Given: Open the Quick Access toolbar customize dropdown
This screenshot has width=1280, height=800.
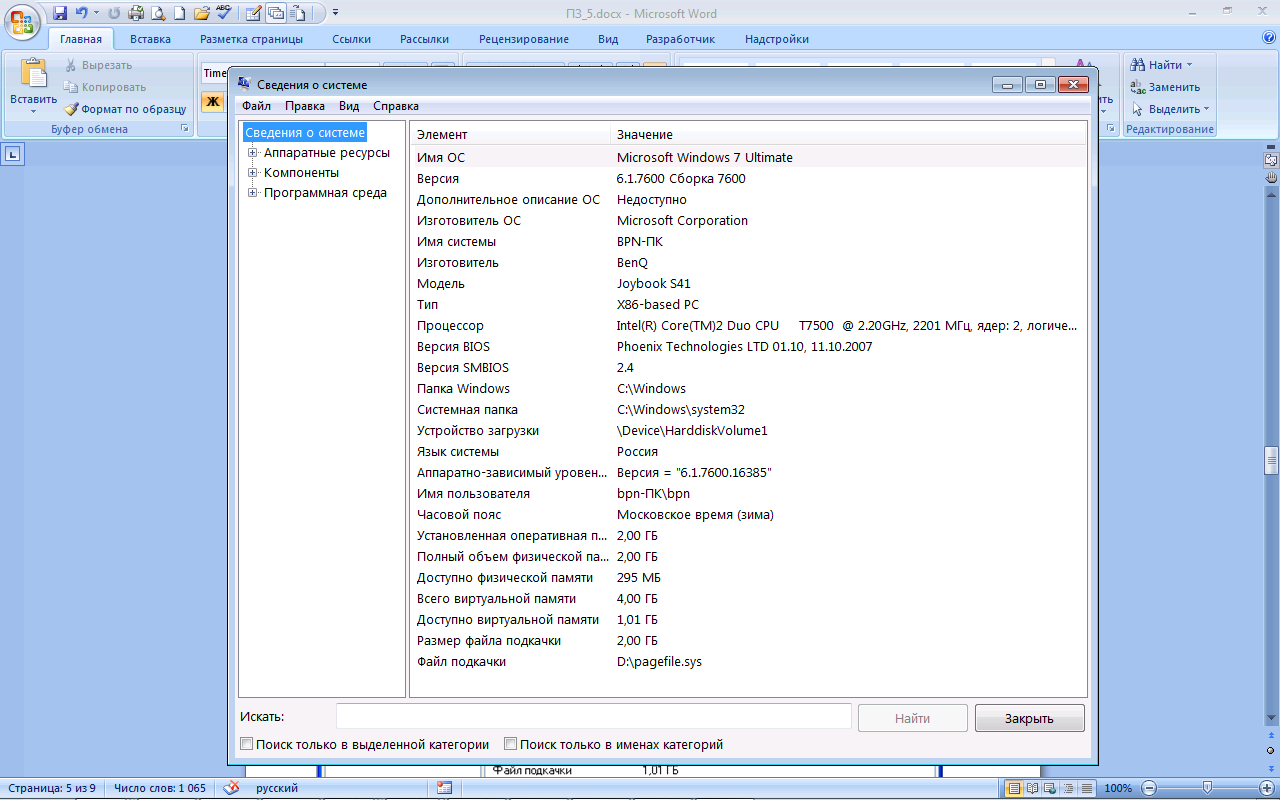Looking at the screenshot, I should 335,13.
